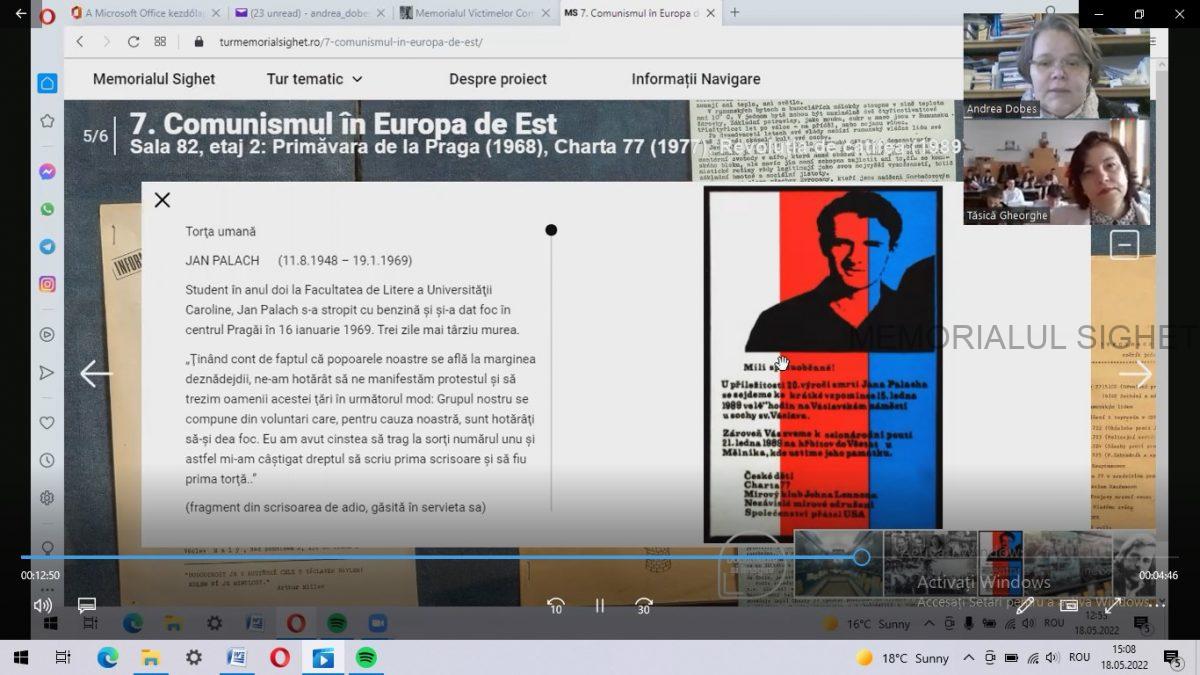Open the player's more options ellipsis
The height and width of the screenshot is (675, 1200).
[1157, 605]
